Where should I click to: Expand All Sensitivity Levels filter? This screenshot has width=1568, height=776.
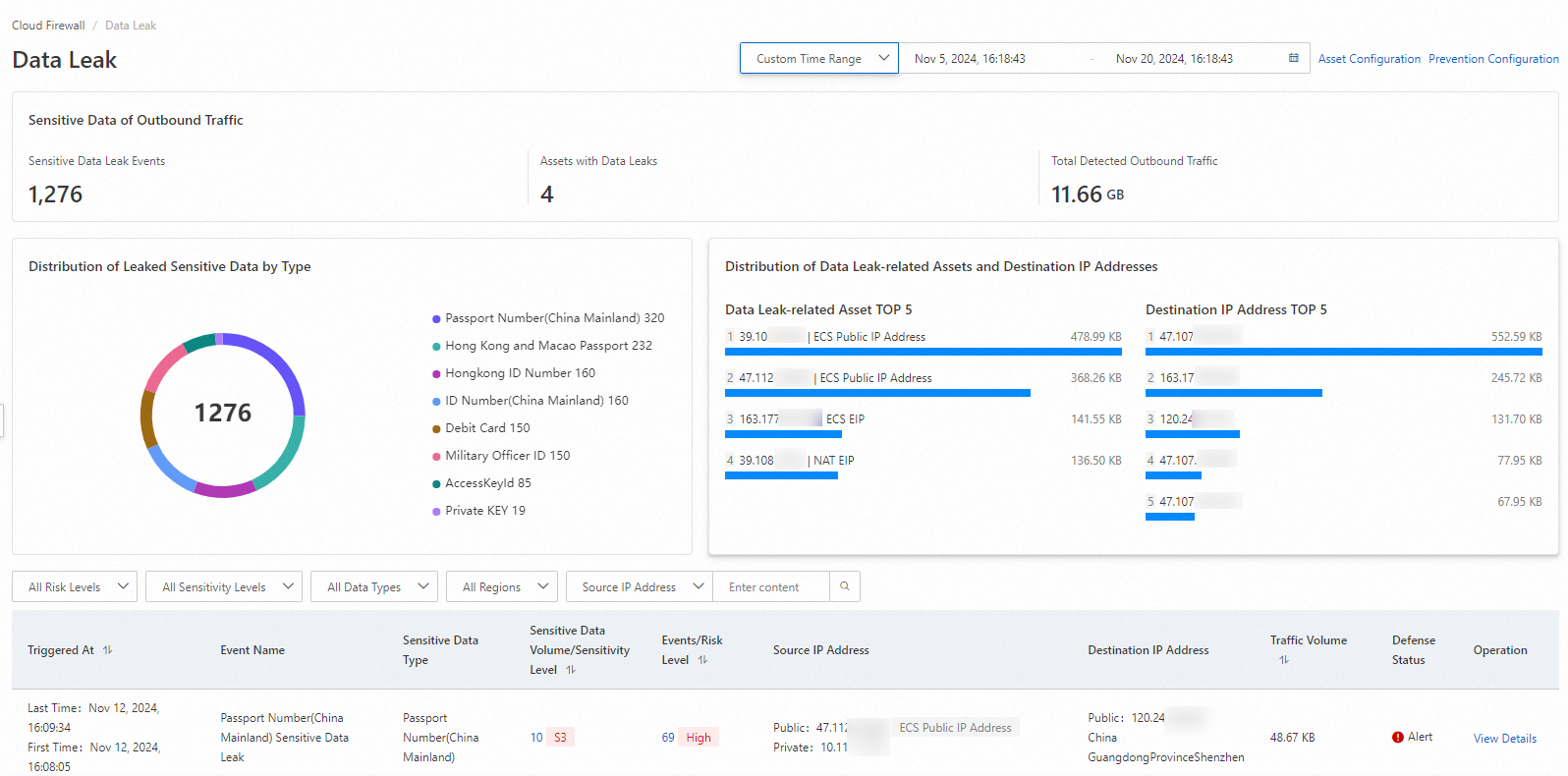pyautogui.click(x=224, y=586)
